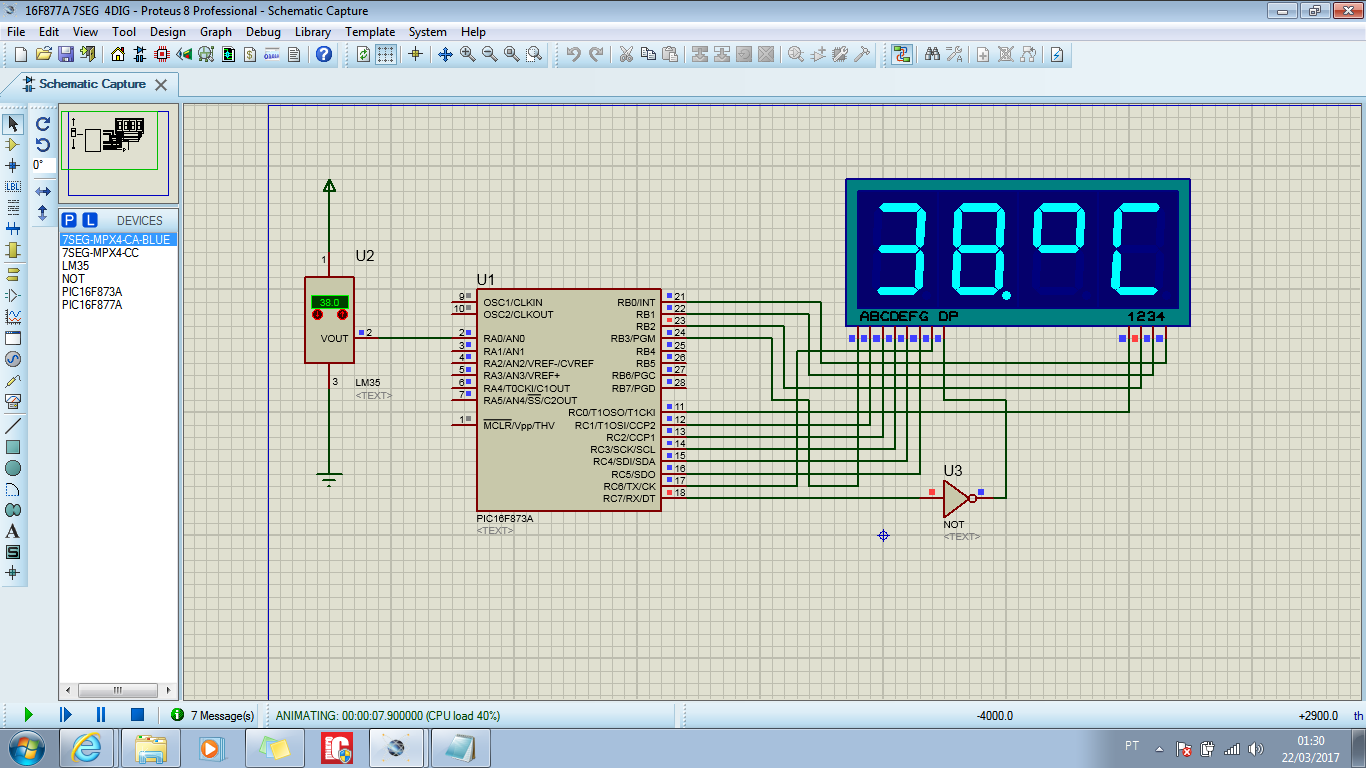Select the 2D graphics line tool
1366x768 pixels.
point(13,425)
